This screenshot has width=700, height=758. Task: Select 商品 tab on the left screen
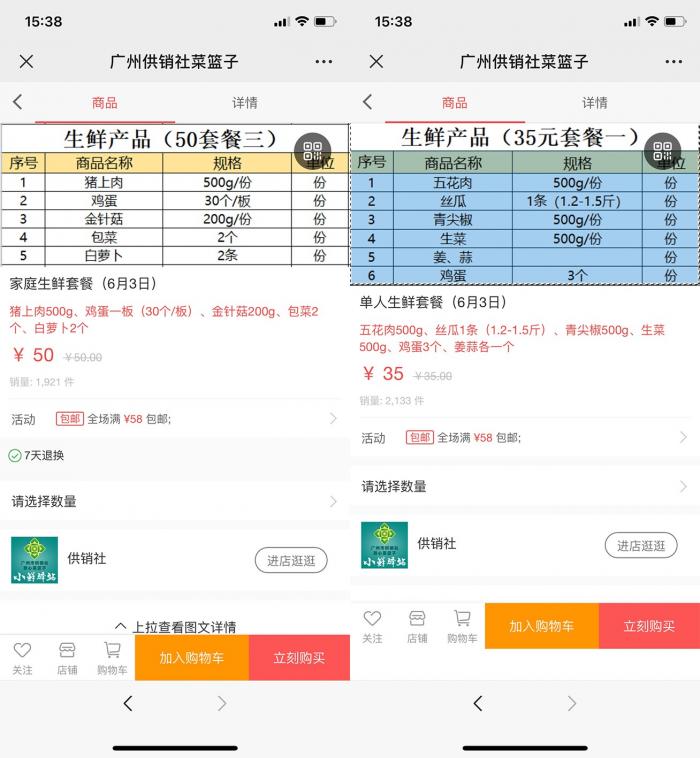tap(105, 103)
